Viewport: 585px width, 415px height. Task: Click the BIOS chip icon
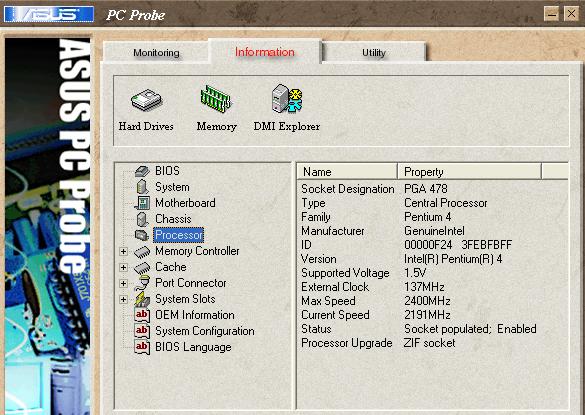pyautogui.click(x=142, y=171)
